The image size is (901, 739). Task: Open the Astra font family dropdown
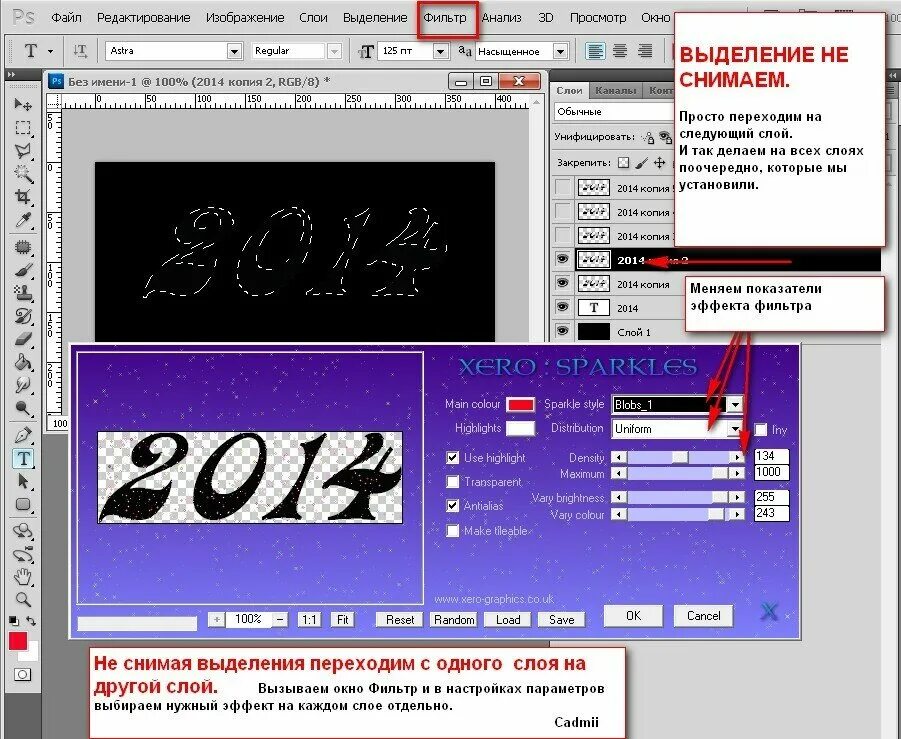tap(234, 51)
